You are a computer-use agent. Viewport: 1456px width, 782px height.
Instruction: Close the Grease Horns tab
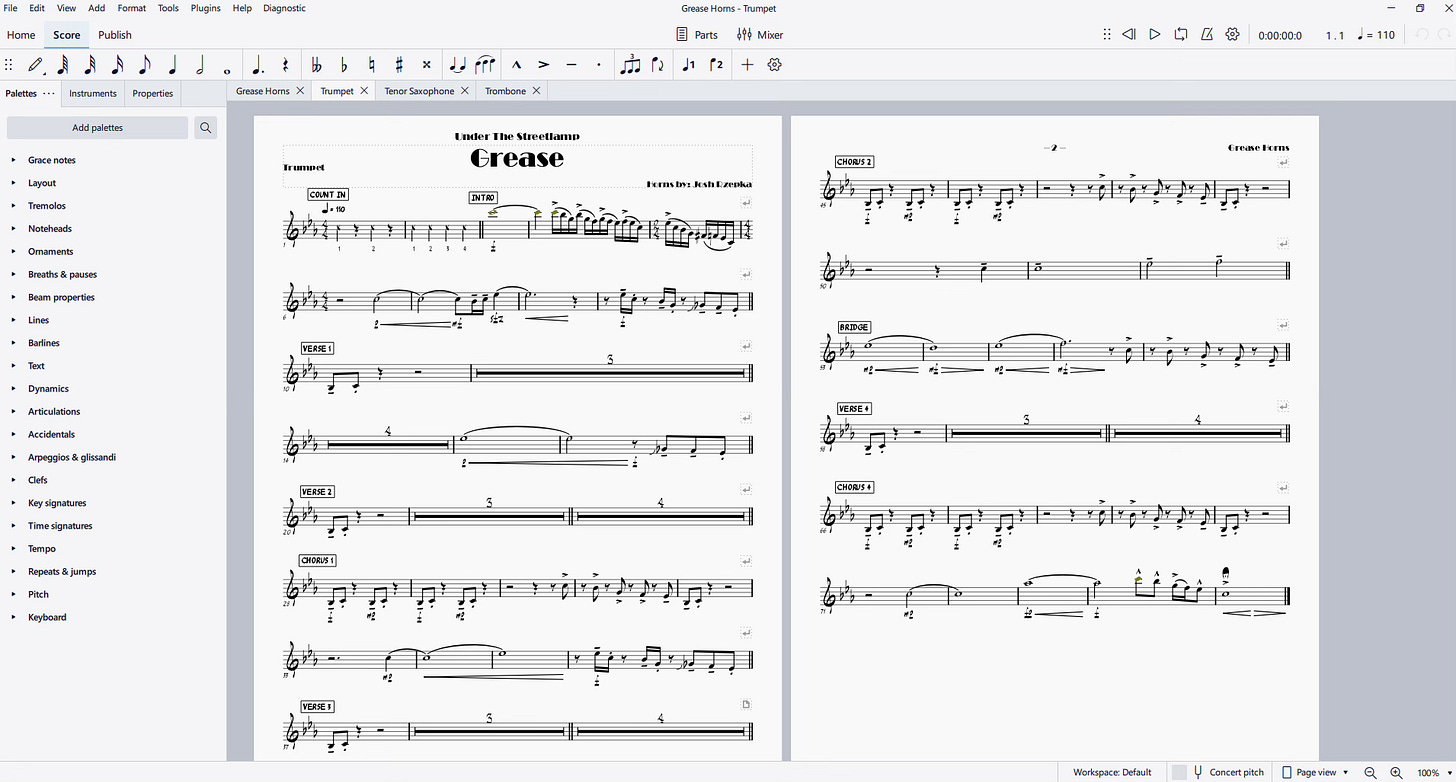[299, 91]
